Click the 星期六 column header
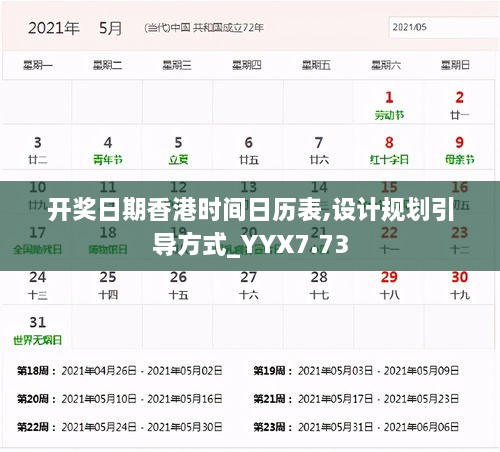Image resolution: width=500 pixels, height=452 pixels. coord(386,65)
